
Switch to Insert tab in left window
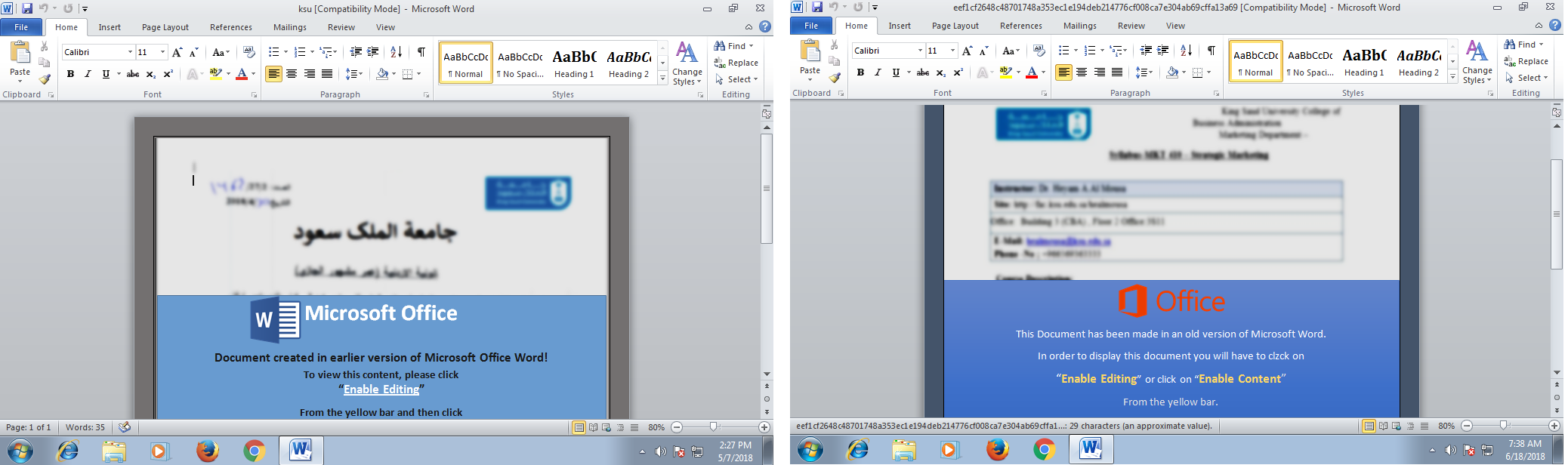[110, 27]
